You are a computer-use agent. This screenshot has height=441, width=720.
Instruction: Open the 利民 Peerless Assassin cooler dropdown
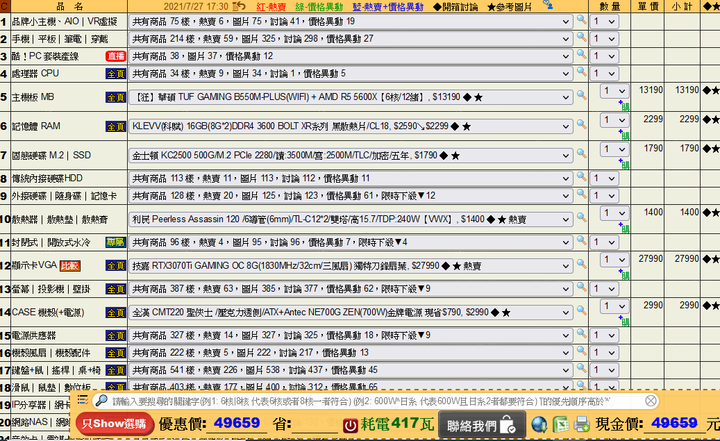click(x=351, y=220)
